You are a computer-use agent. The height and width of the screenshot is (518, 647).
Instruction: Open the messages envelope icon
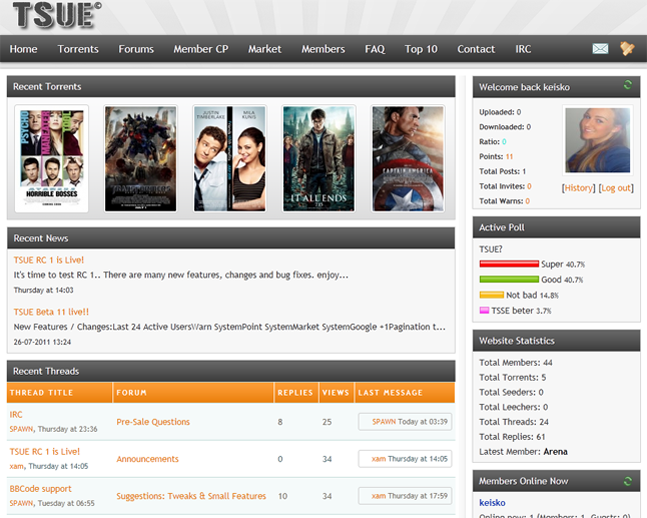[x=600, y=49]
